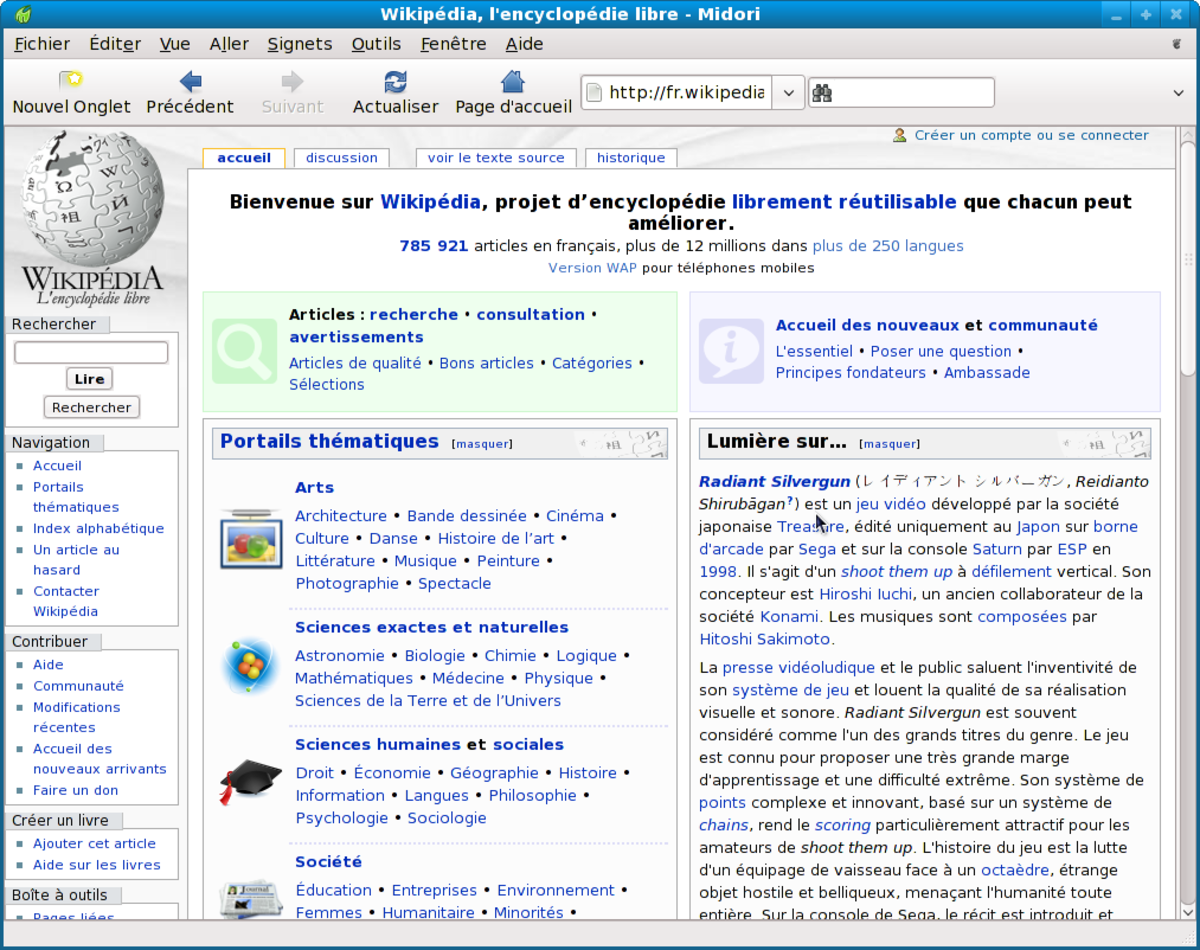Open a new tab with Nouvel Onglet icon
This screenshot has width=1200, height=950.
pos(71,81)
